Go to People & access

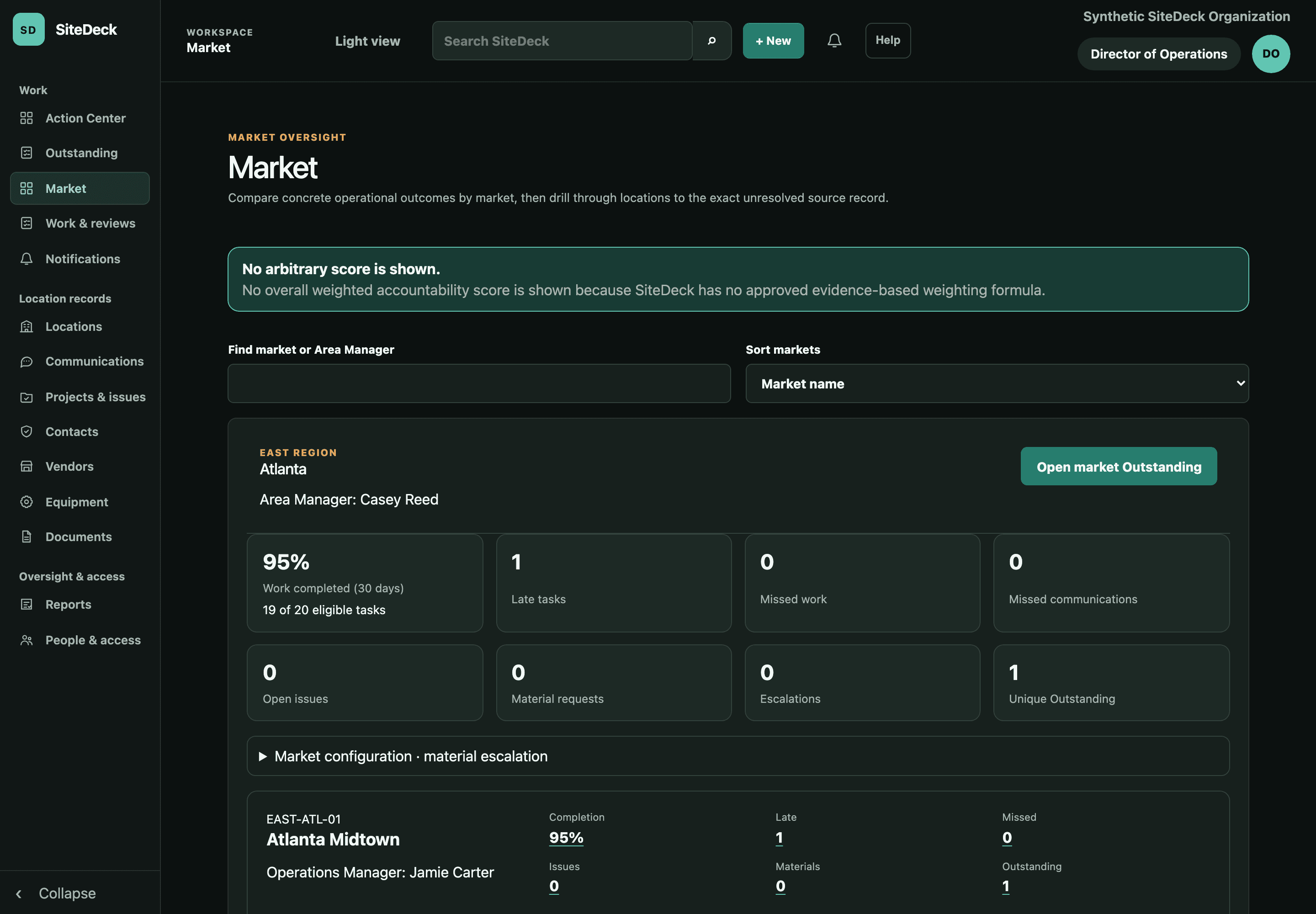80,640
